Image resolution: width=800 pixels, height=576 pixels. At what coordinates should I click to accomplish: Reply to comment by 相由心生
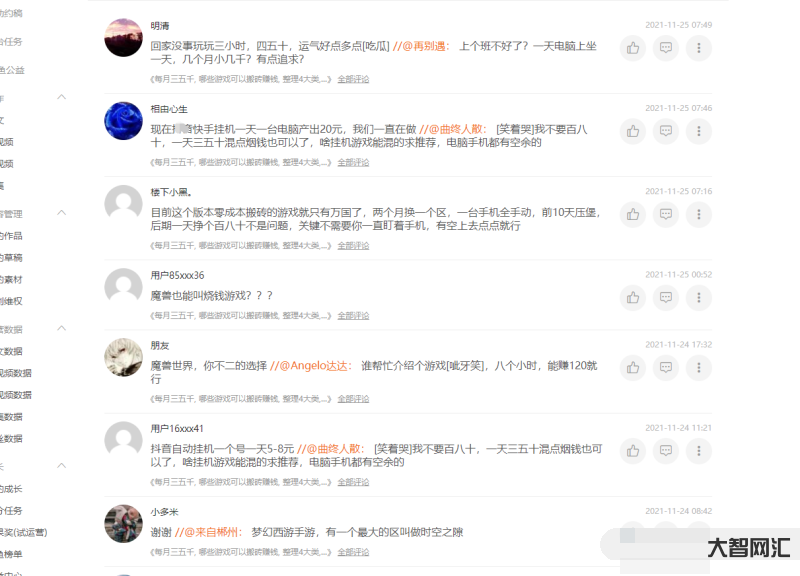[x=666, y=131]
